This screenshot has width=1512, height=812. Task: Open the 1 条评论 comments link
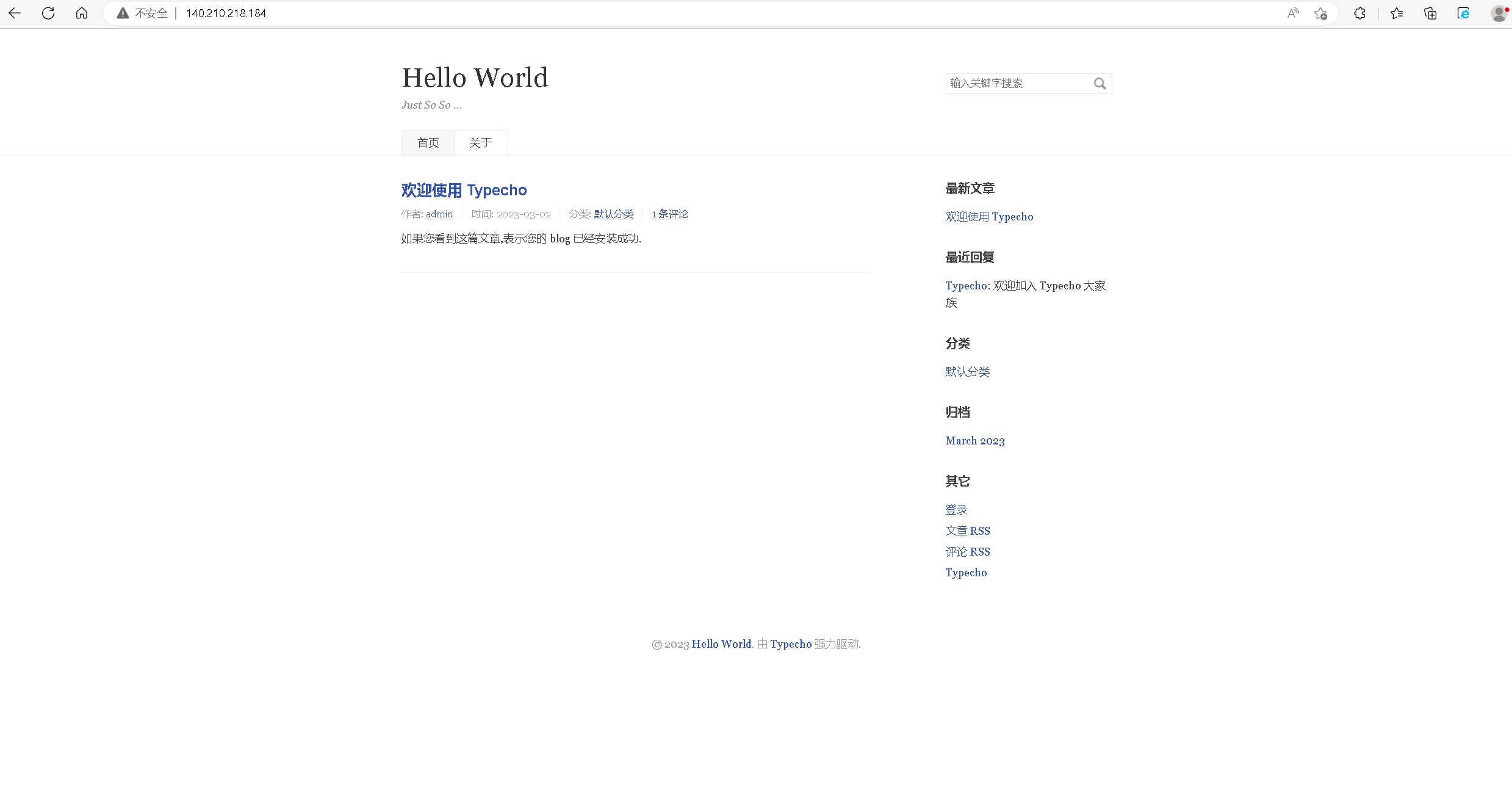click(669, 214)
